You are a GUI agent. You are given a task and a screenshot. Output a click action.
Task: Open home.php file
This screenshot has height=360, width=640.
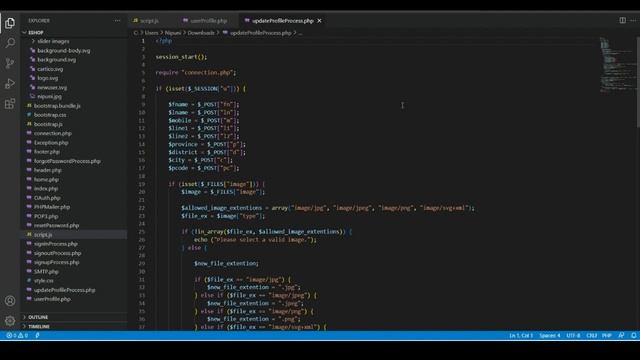click(x=46, y=180)
